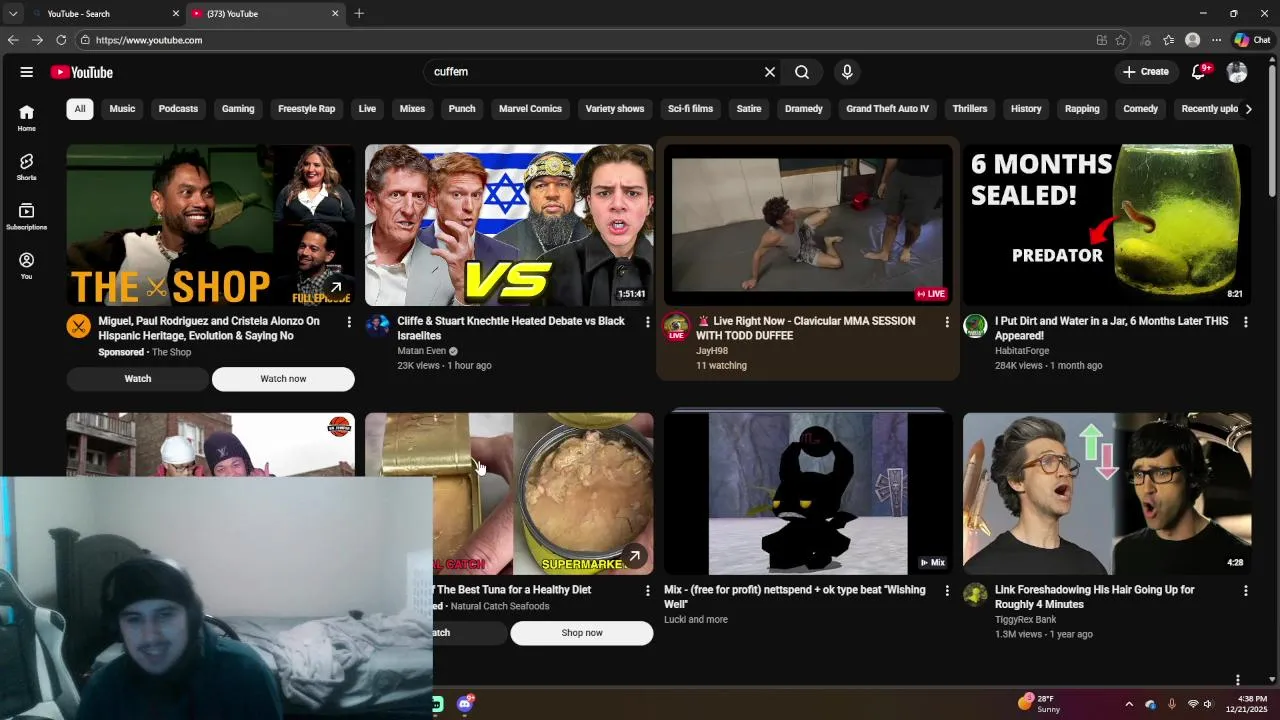Open HabitatForge channel avatar

point(975,326)
